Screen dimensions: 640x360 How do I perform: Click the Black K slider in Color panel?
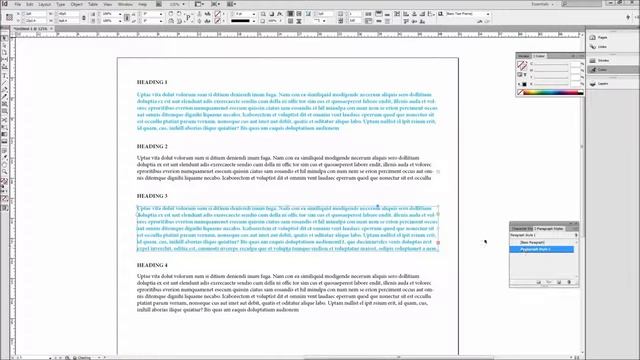click(x=551, y=85)
